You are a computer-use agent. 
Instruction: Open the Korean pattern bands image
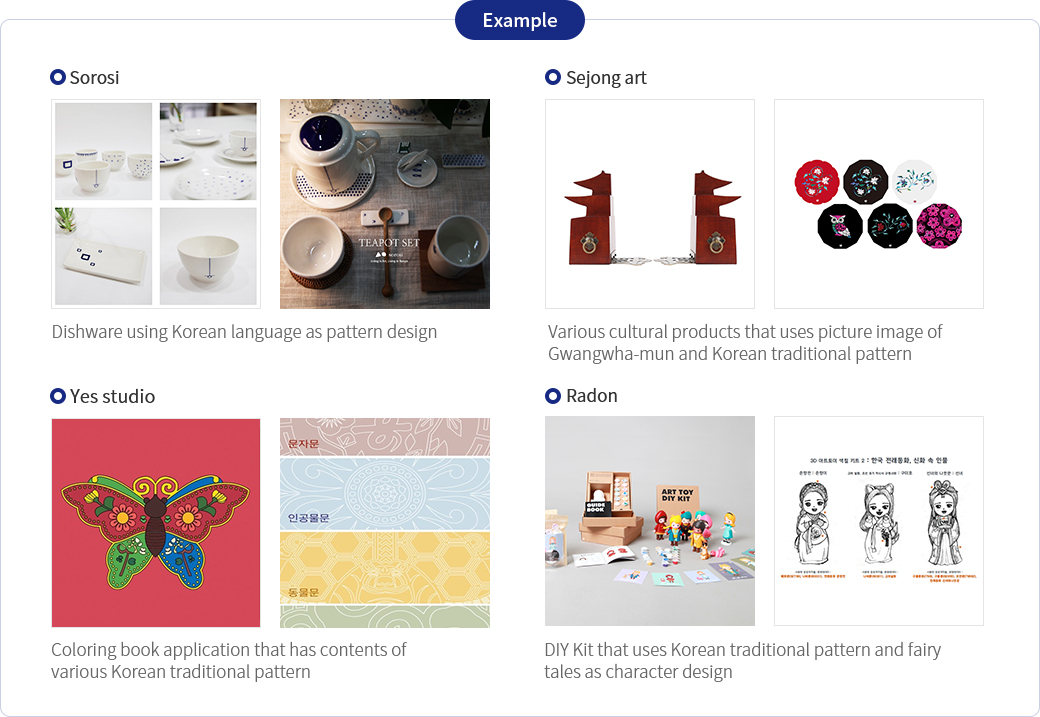pos(385,523)
